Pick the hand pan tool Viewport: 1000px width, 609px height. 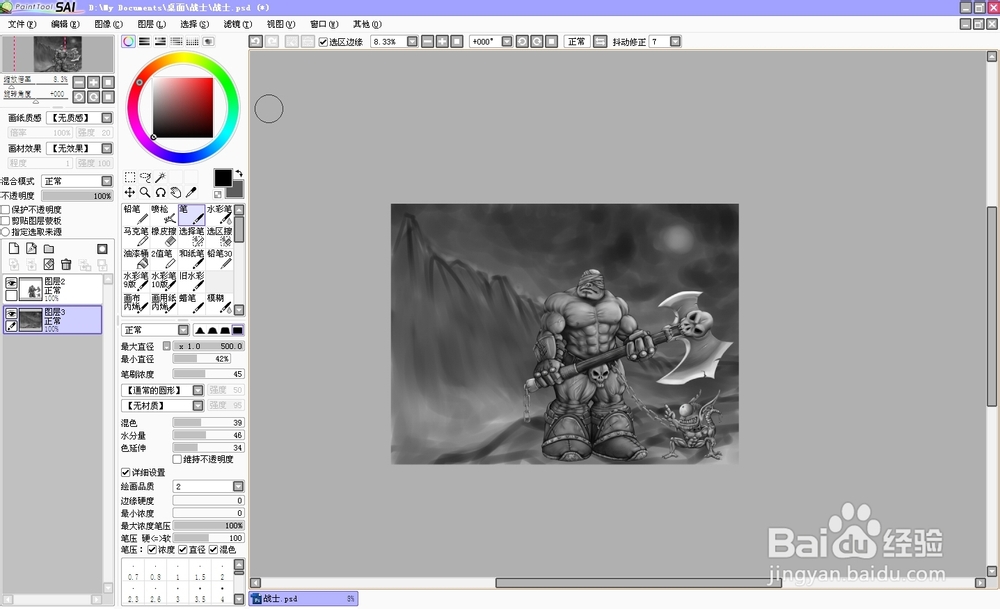(176, 192)
